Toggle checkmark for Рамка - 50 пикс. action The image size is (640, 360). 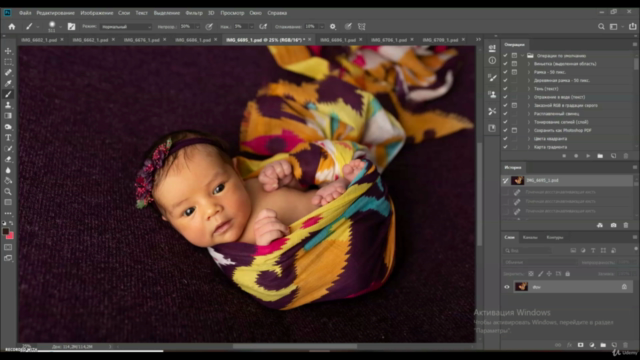505,72
